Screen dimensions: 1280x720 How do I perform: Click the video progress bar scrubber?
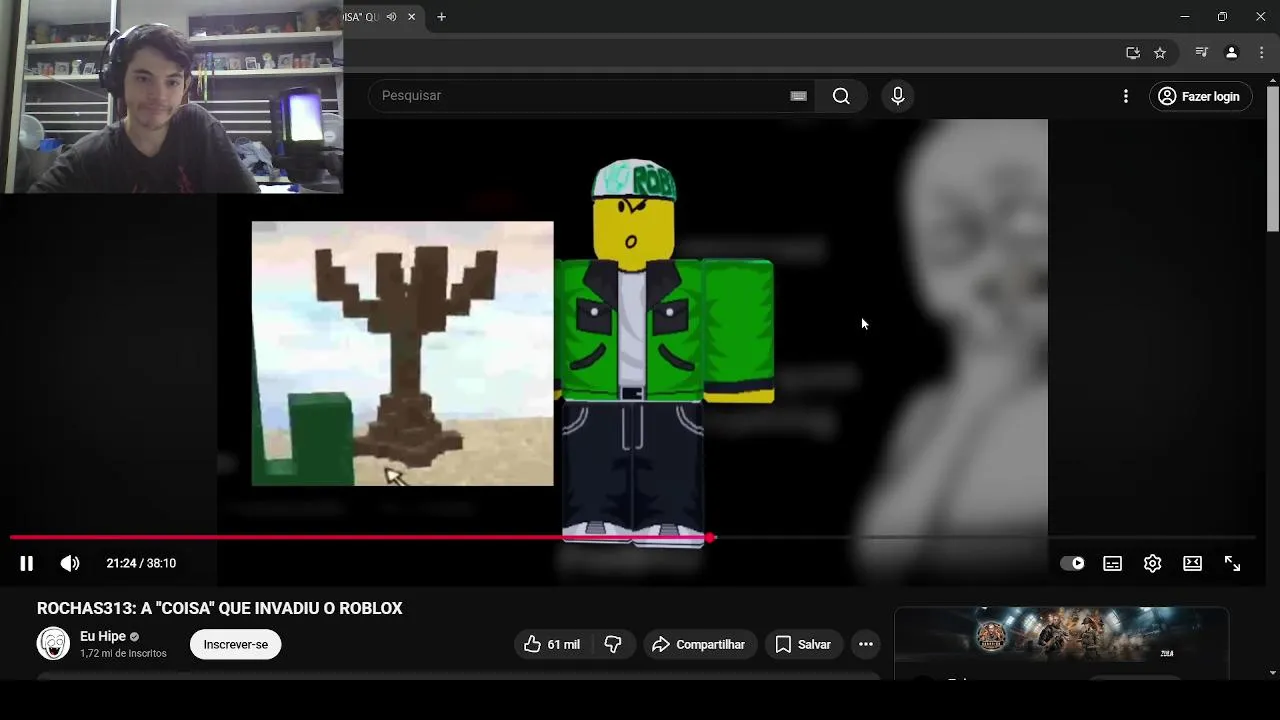(x=710, y=538)
